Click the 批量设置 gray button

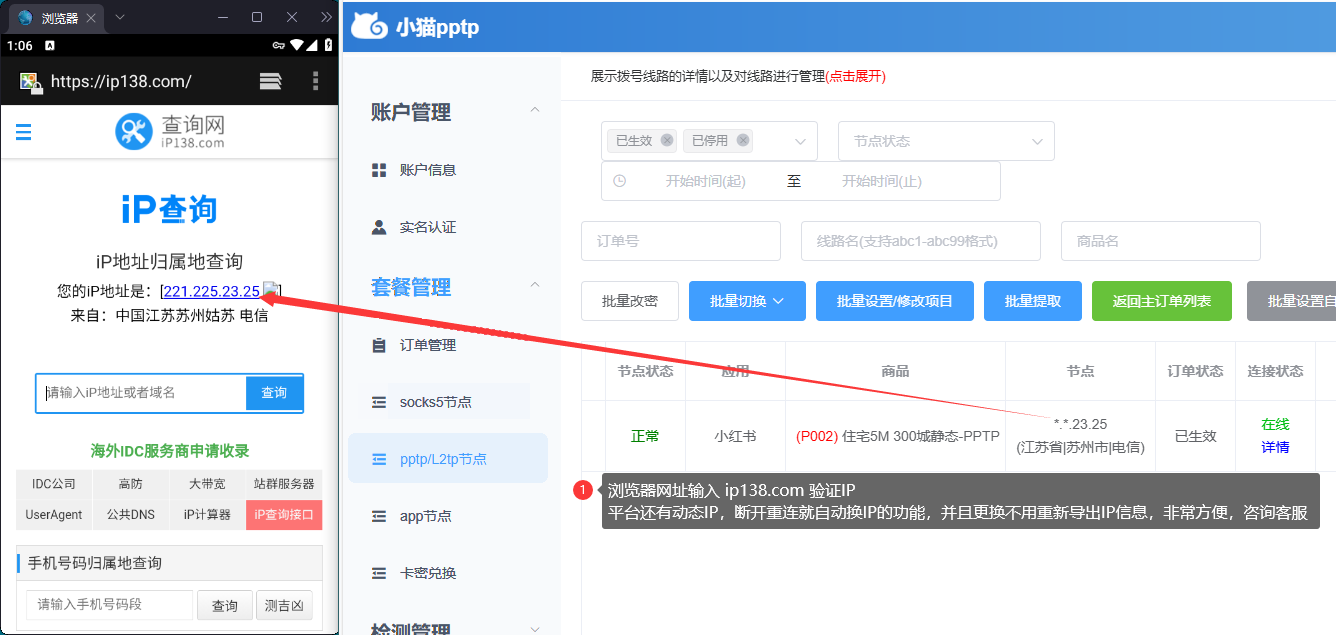tap(1291, 301)
